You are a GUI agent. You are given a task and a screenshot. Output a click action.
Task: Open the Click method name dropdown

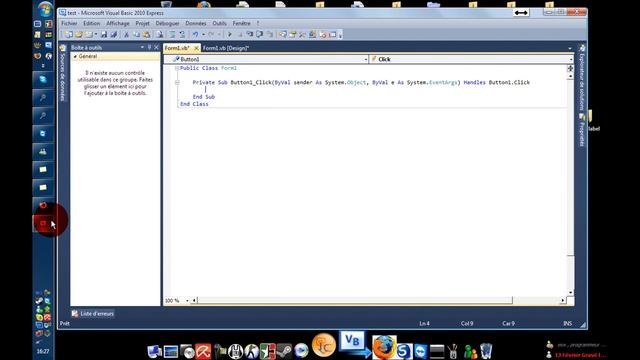point(571,59)
